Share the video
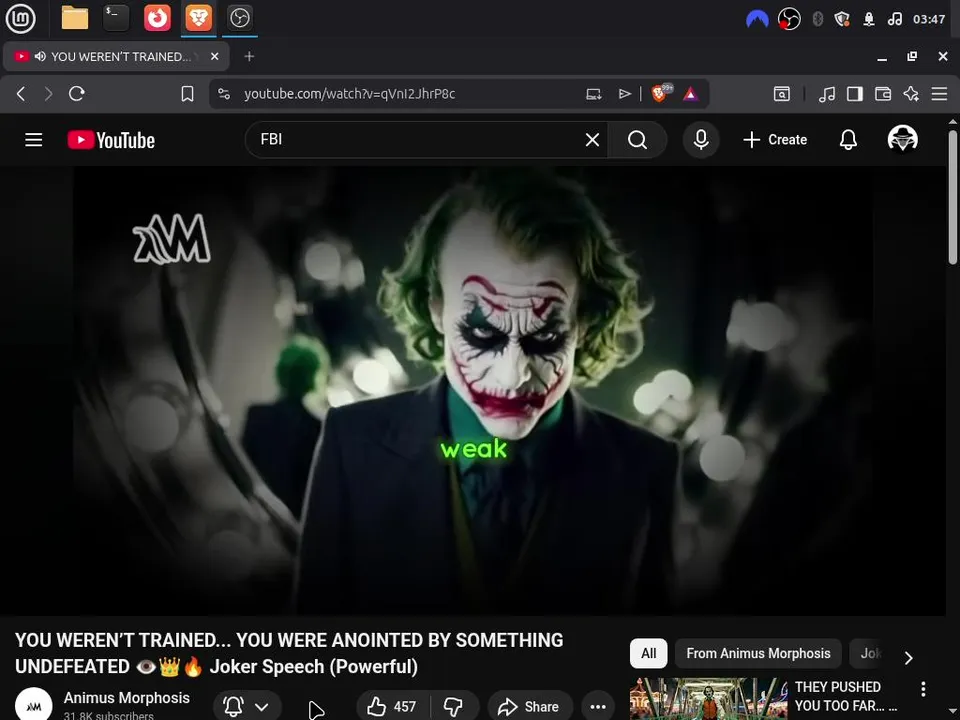The width and height of the screenshot is (960, 720). click(530, 707)
